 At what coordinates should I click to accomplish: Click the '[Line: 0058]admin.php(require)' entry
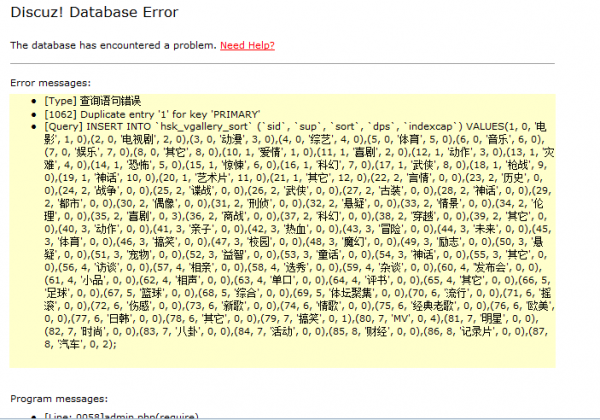click(122, 416)
